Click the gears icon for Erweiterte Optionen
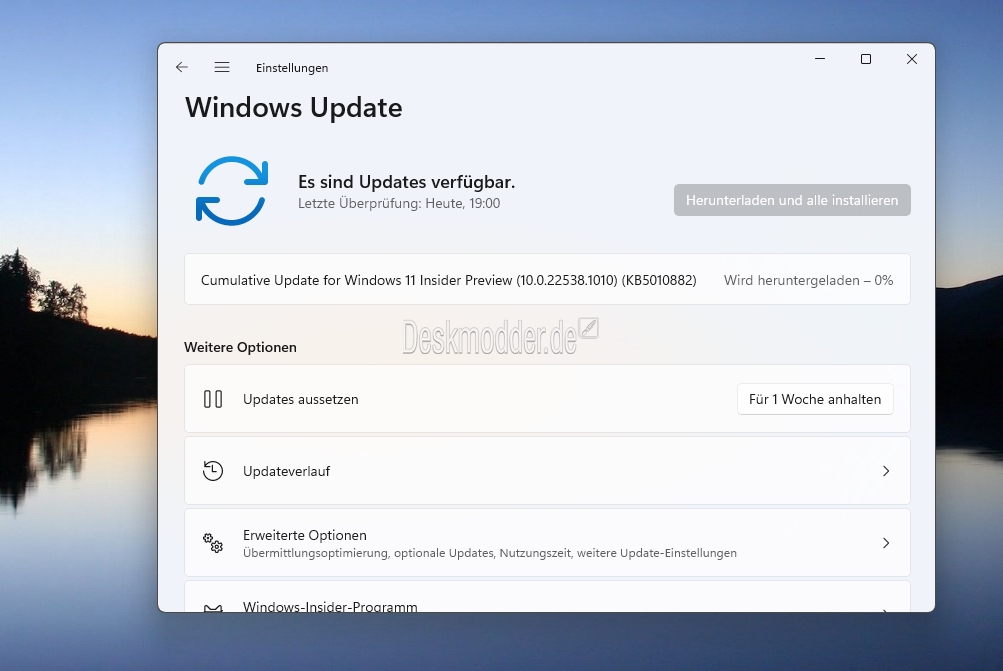 [x=213, y=543]
